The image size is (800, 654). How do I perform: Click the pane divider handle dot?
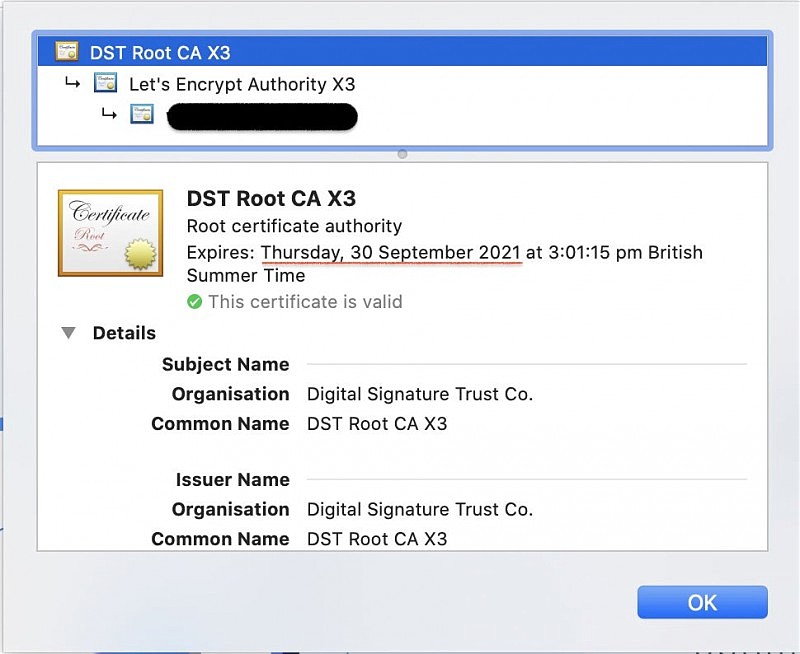tap(402, 154)
